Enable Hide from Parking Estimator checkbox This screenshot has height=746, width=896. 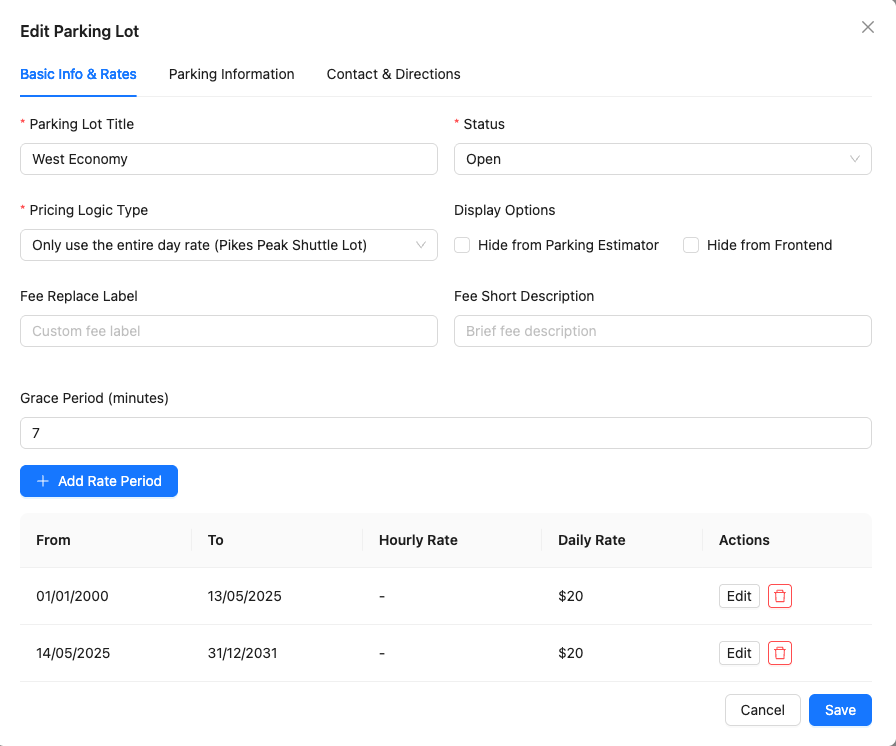click(462, 245)
